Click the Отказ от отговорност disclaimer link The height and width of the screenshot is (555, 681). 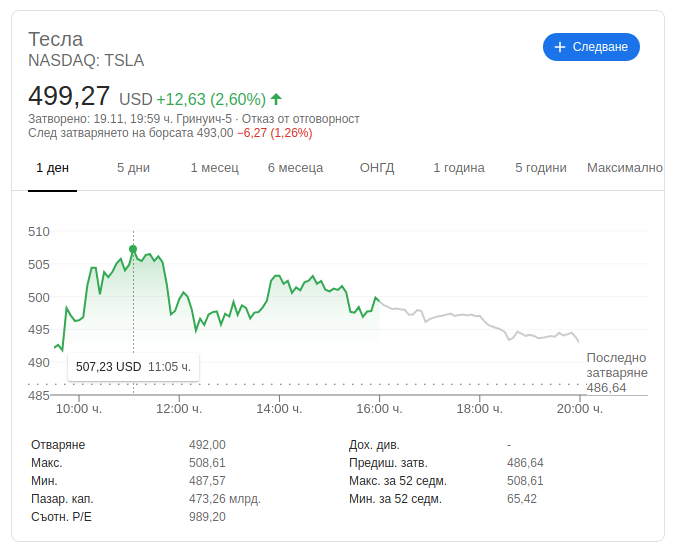coord(301,119)
